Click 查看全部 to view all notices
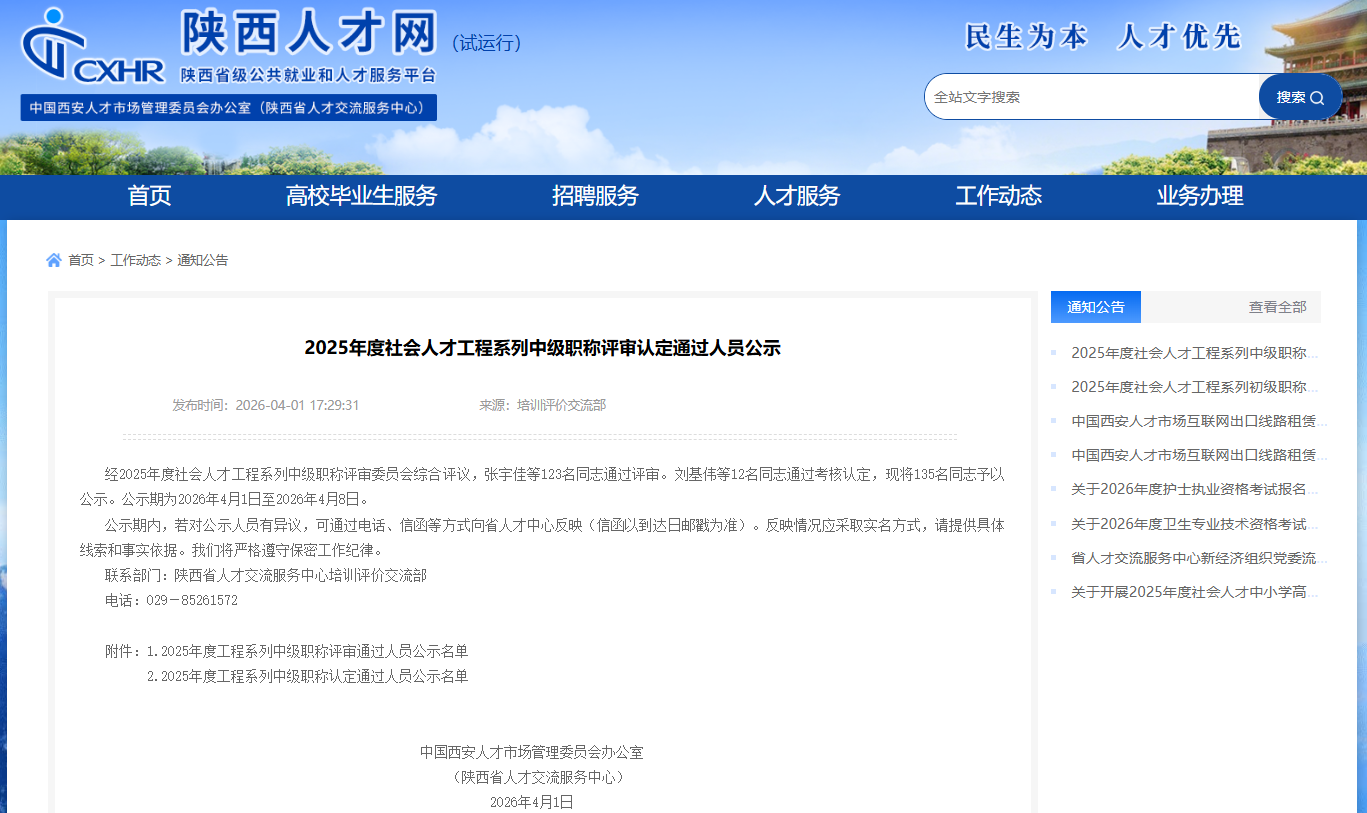Viewport: 1367px width, 813px height. click(1277, 307)
